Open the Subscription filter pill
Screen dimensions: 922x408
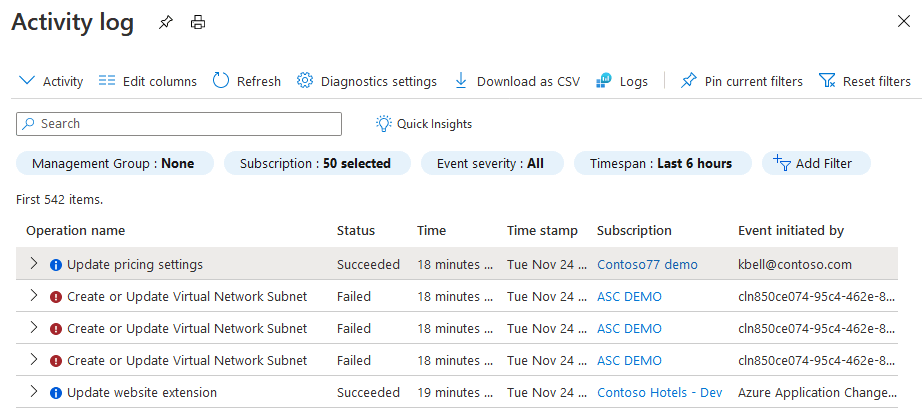pyautogui.click(x=315, y=163)
